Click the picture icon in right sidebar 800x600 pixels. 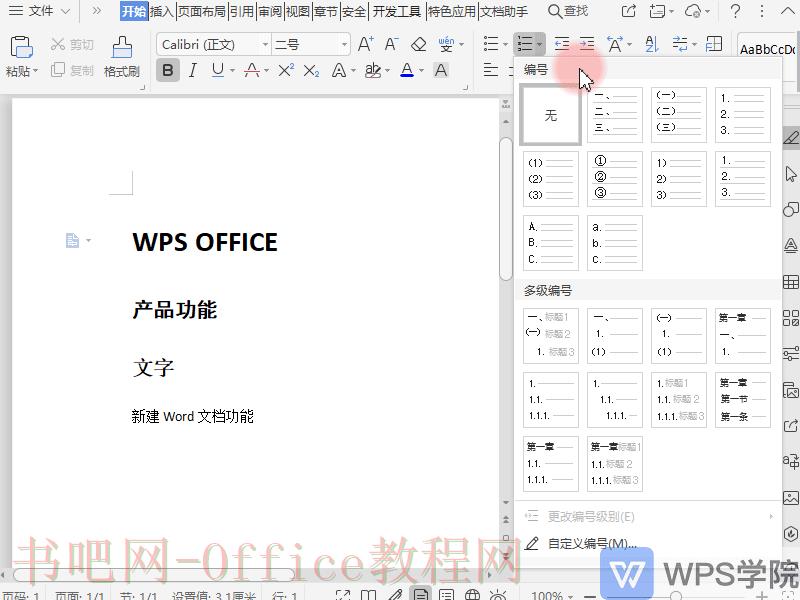coord(790,497)
